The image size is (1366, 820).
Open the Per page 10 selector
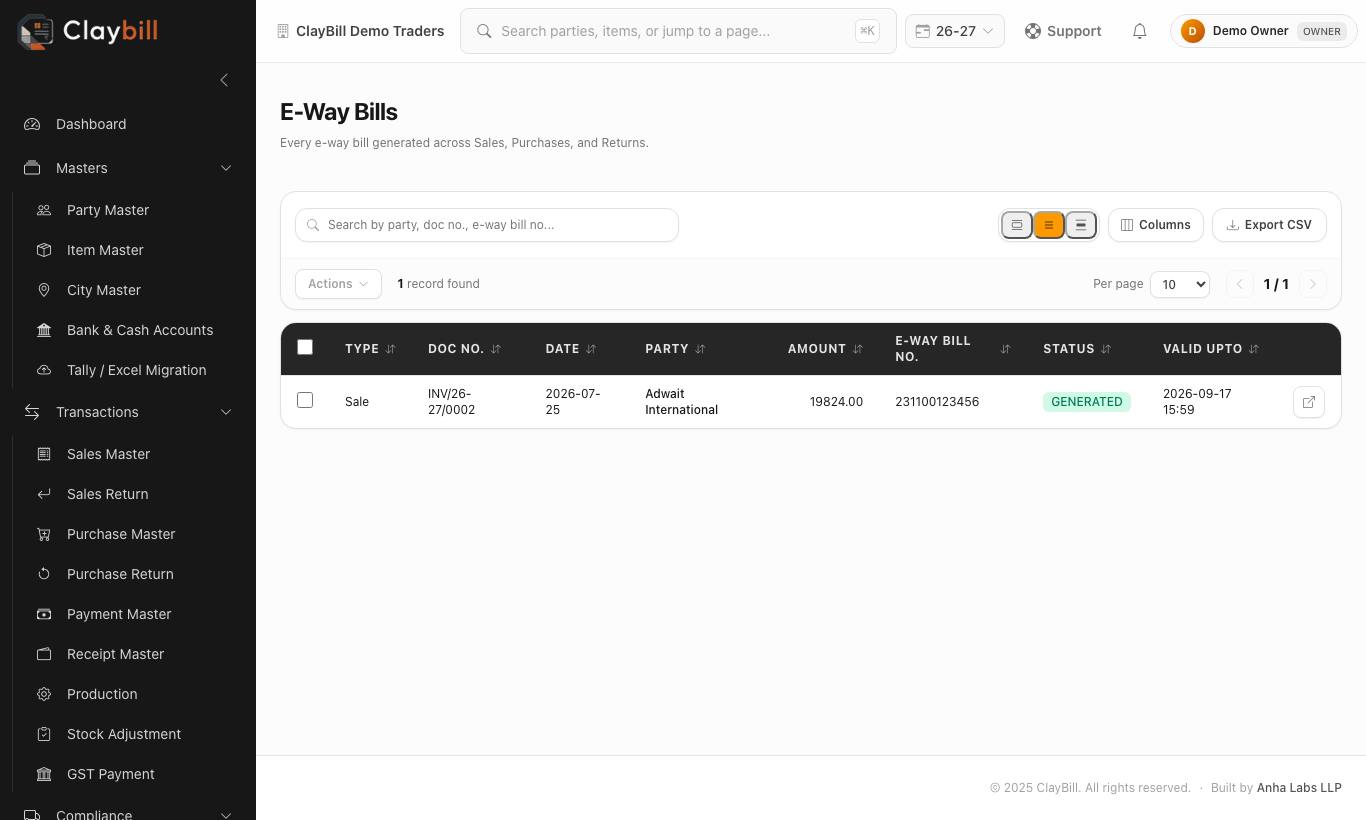1180,284
